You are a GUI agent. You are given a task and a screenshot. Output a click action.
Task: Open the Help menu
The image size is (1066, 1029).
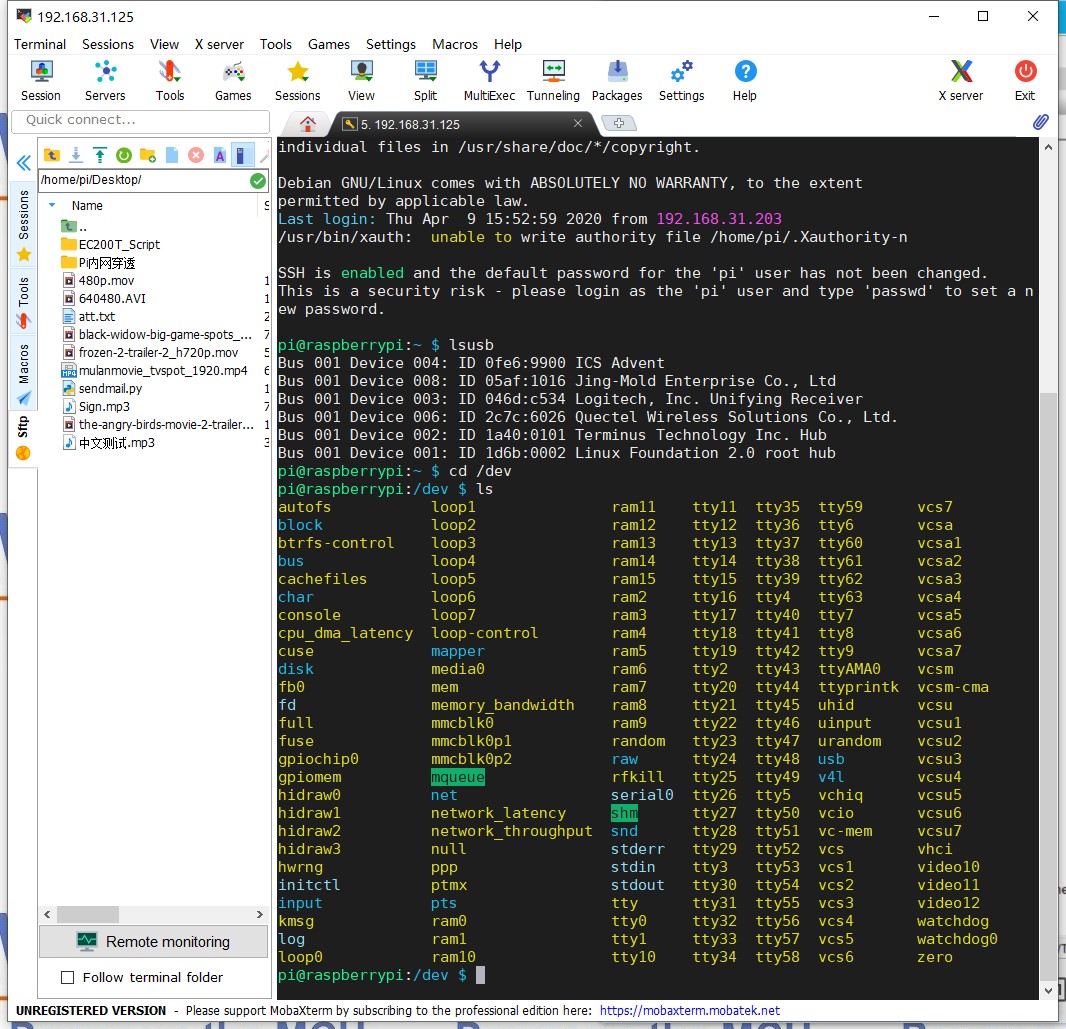tap(508, 44)
